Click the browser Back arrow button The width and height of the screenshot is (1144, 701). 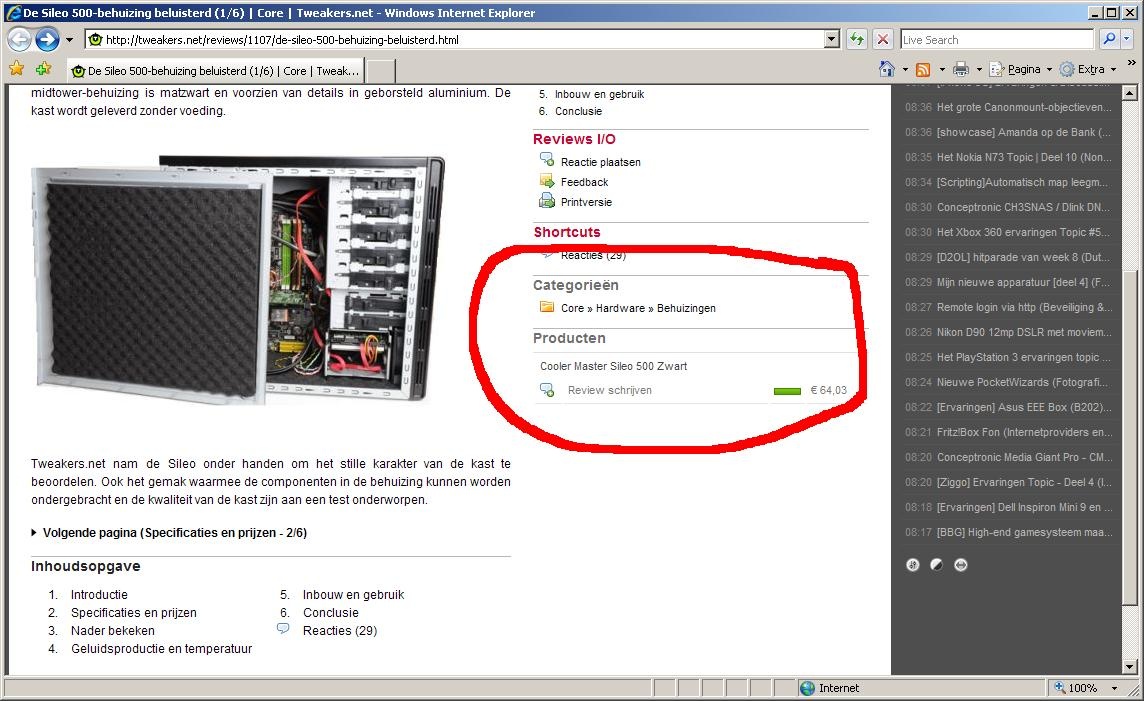coord(19,39)
